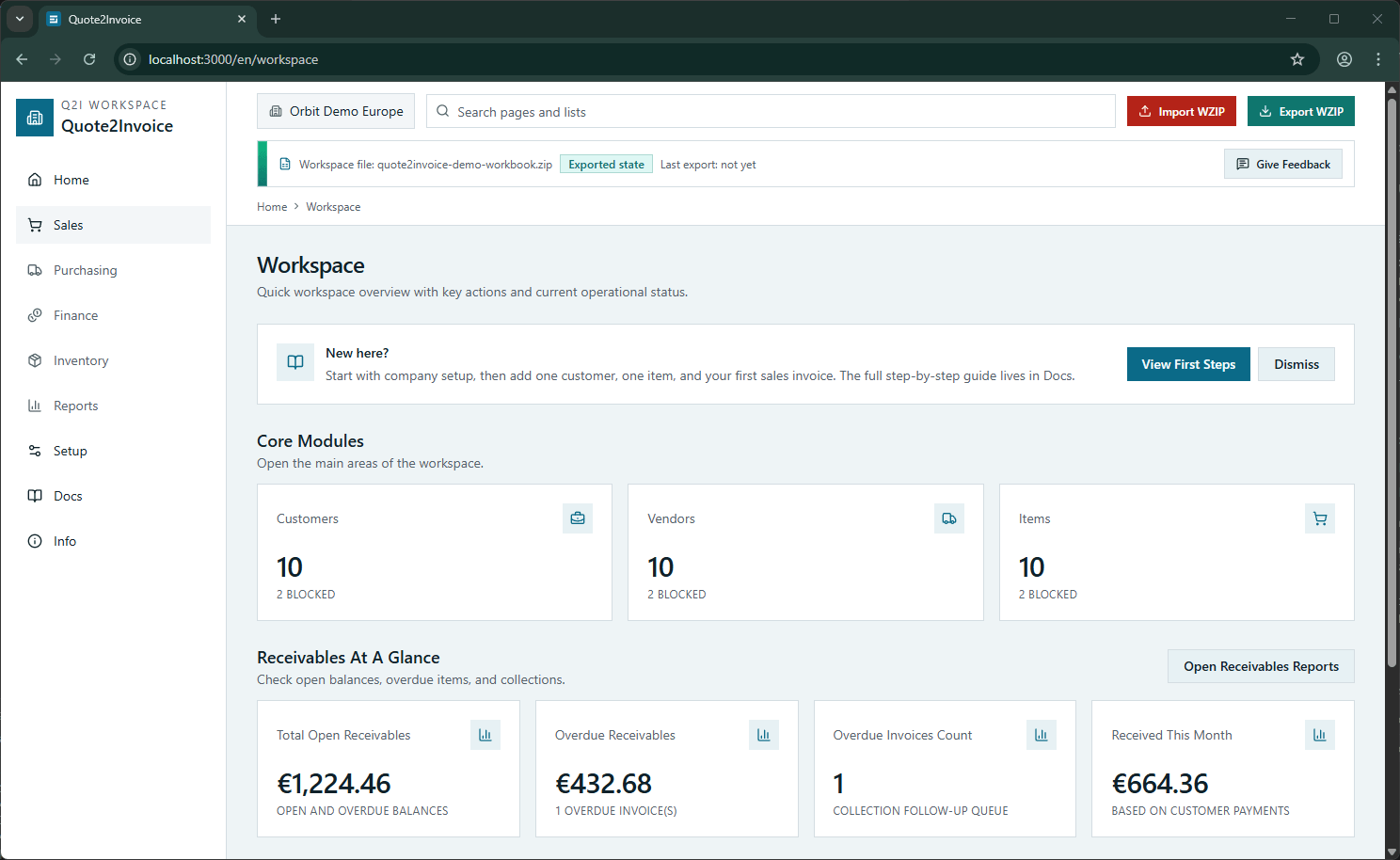This screenshot has width=1400, height=860.
Task: Open Inventory using the tag icon
Action: pyautogui.click(x=35, y=360)
